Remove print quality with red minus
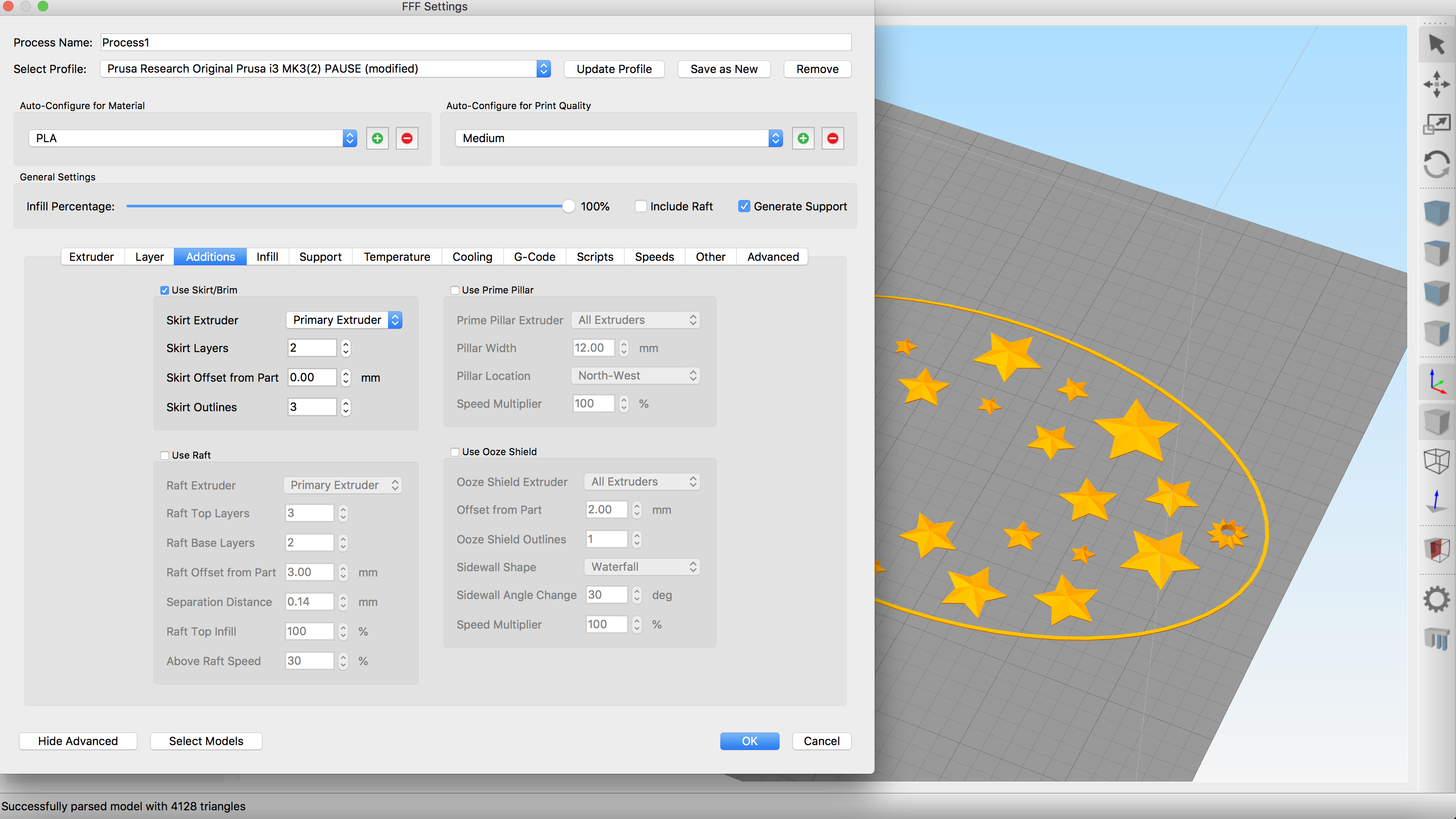The image size is (1456, 819). [832, 138]
